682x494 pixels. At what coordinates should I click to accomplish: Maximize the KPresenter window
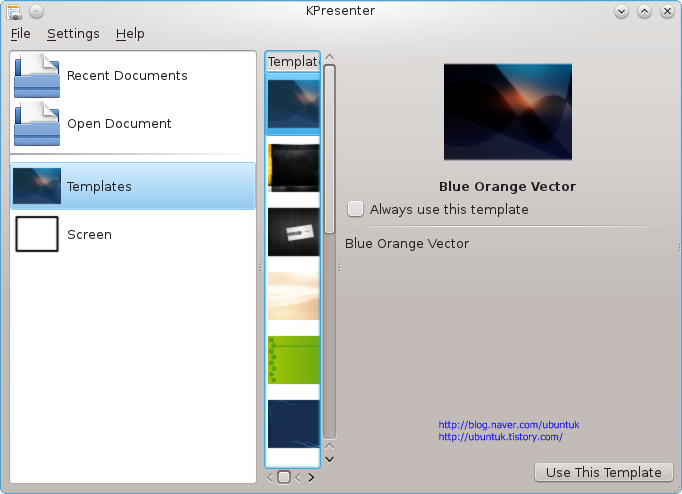645,11
